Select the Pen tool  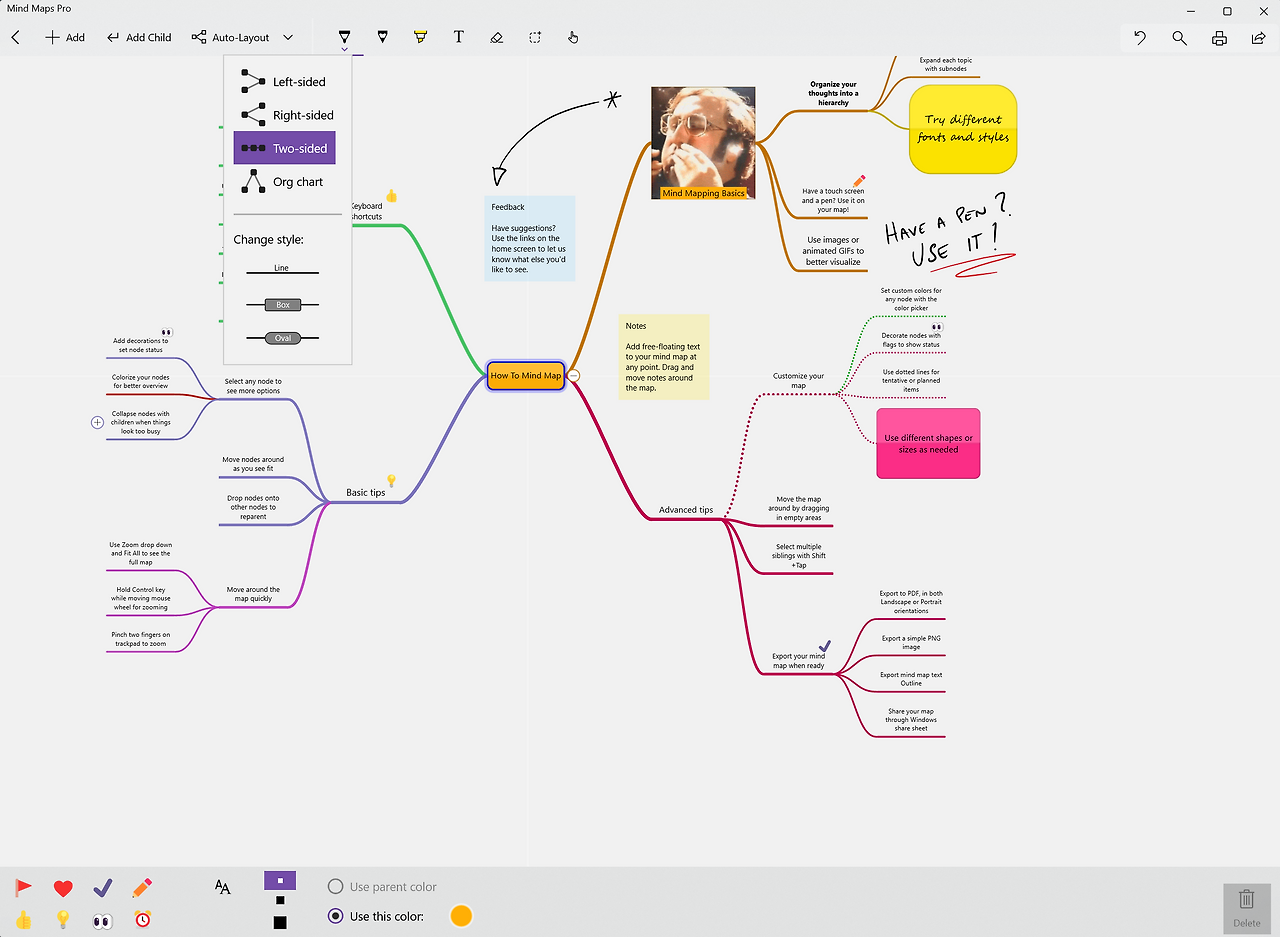click(x=344, y=36)
